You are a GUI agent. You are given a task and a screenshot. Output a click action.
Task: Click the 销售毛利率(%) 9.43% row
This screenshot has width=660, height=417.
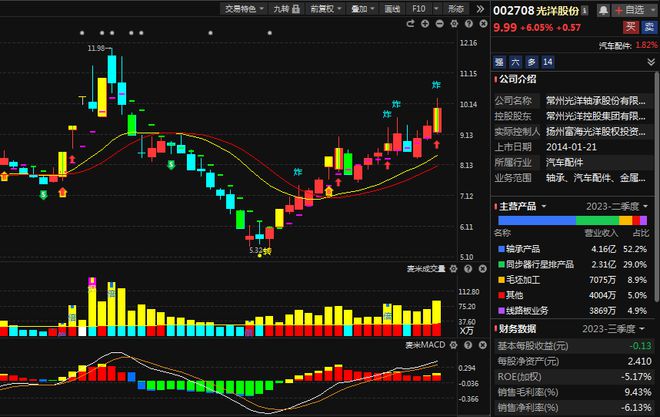coord(574,392)
